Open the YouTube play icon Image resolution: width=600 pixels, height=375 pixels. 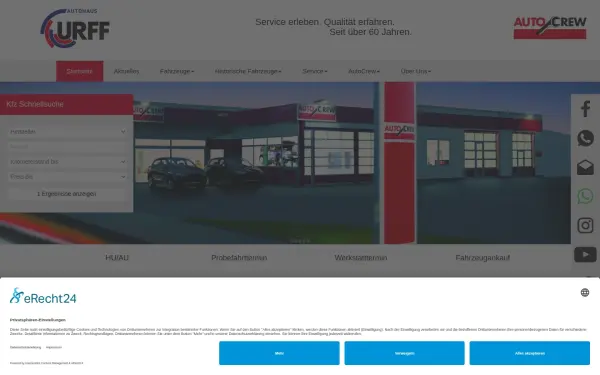[x=585, y=254]
